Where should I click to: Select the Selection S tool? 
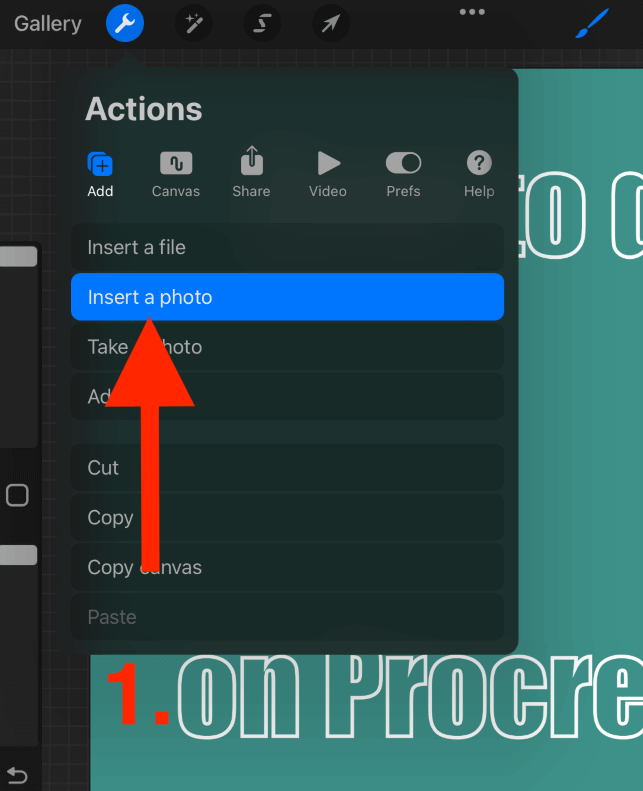click(x=262, y=23)
